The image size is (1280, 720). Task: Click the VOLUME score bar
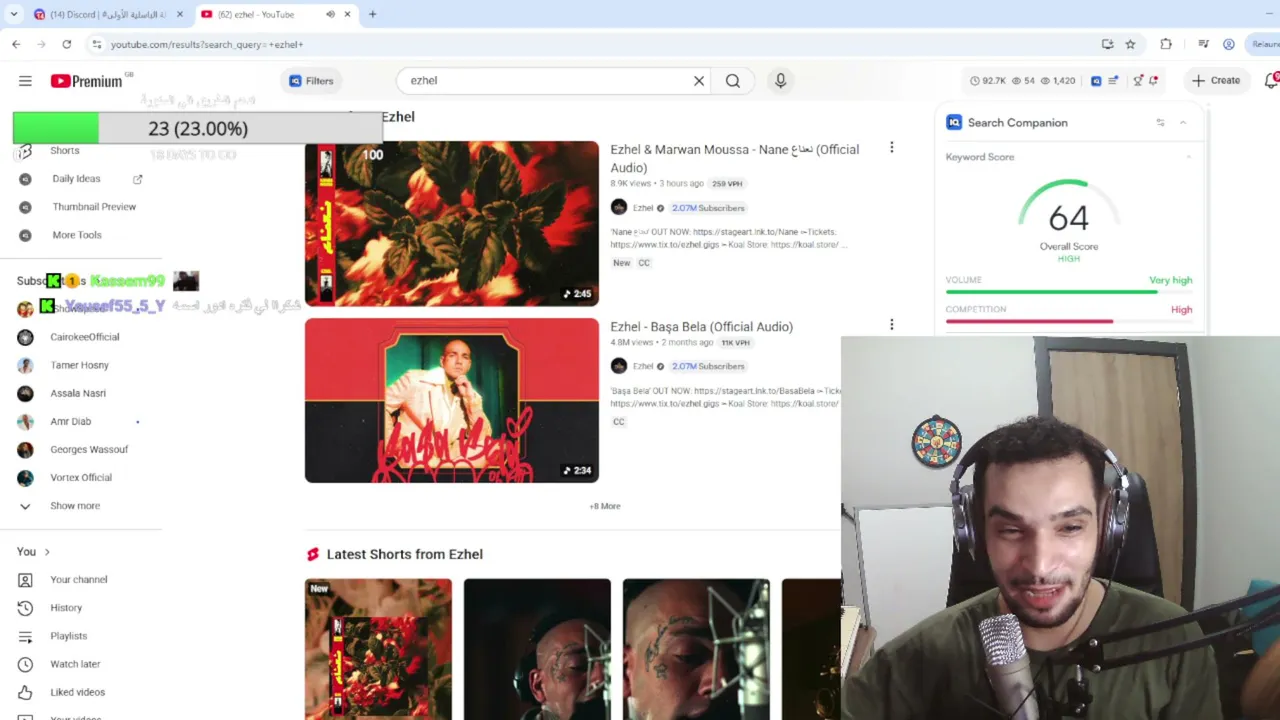click(x=1069, y=292)
